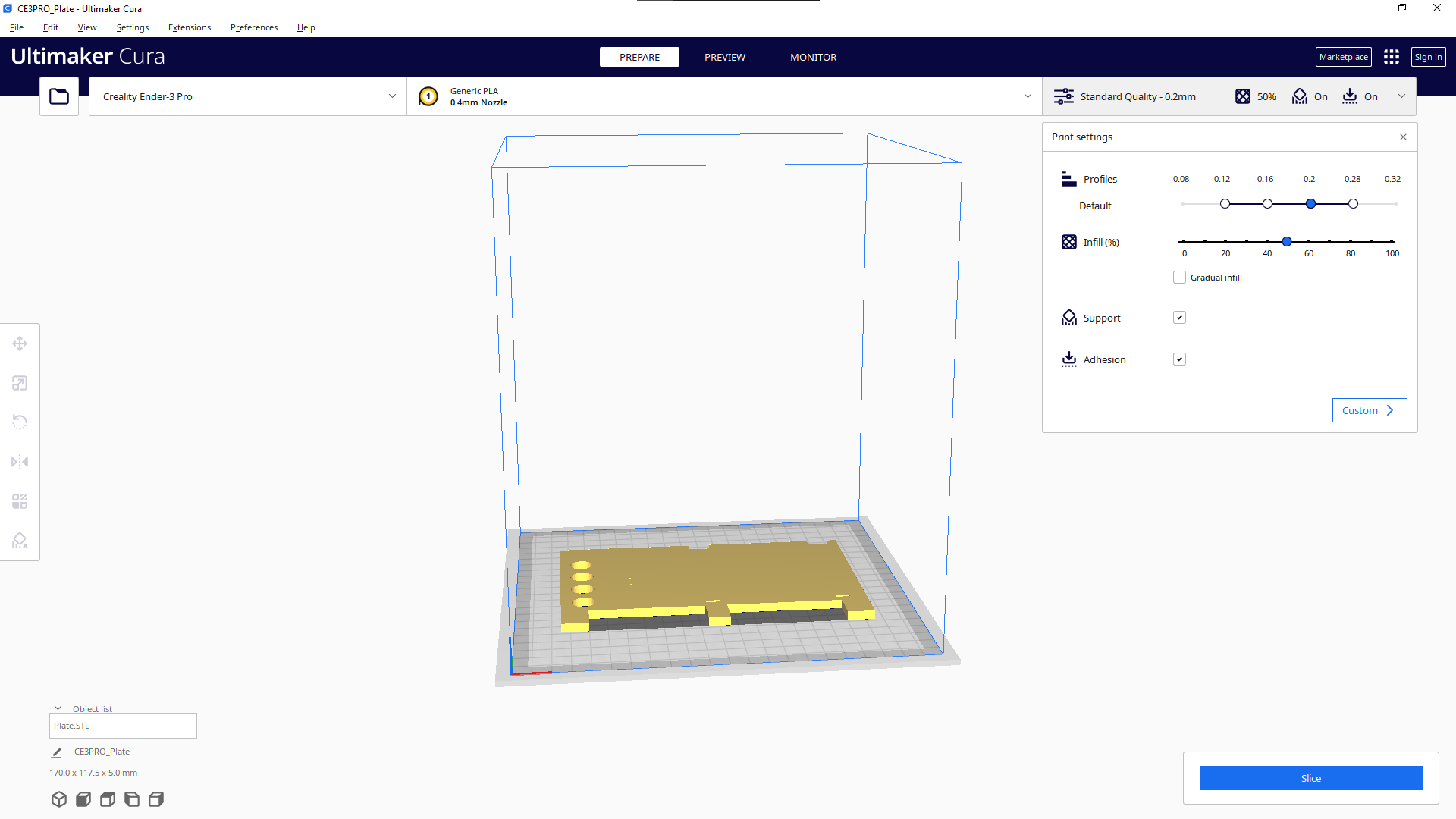Open the Edit menu

coord(51,27)
